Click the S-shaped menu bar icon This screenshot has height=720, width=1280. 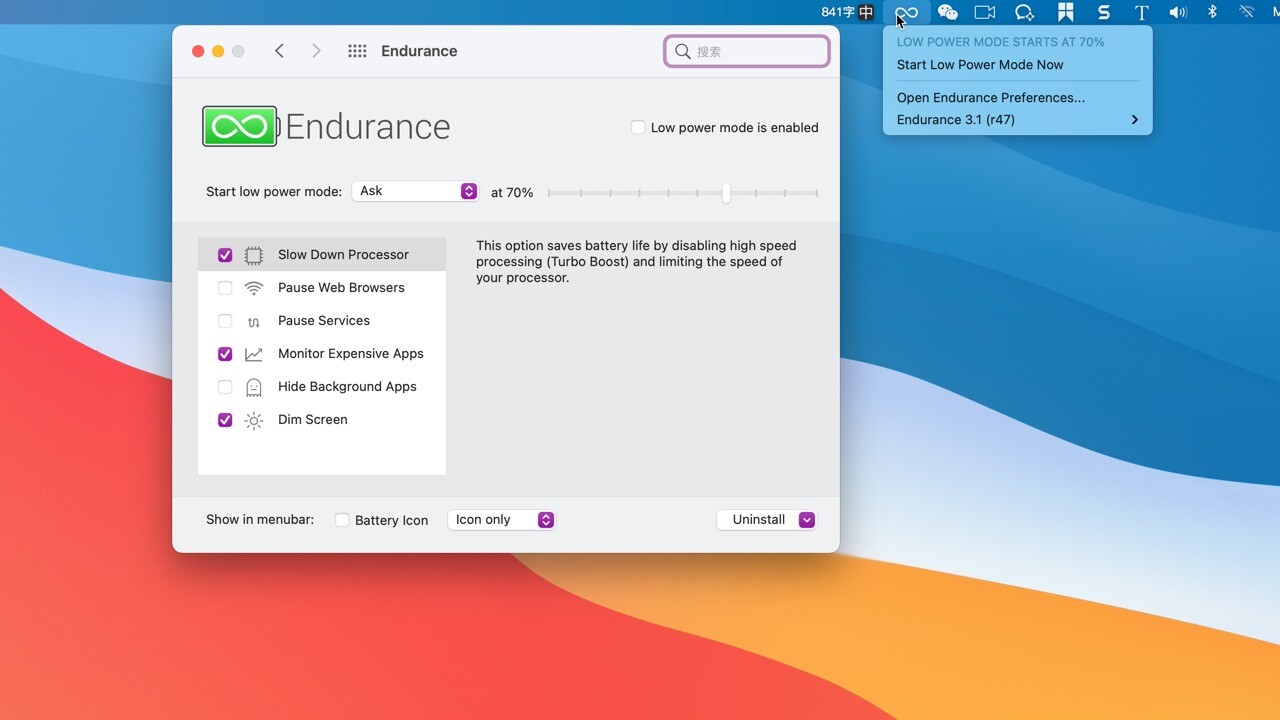[x=1103, y=12]
